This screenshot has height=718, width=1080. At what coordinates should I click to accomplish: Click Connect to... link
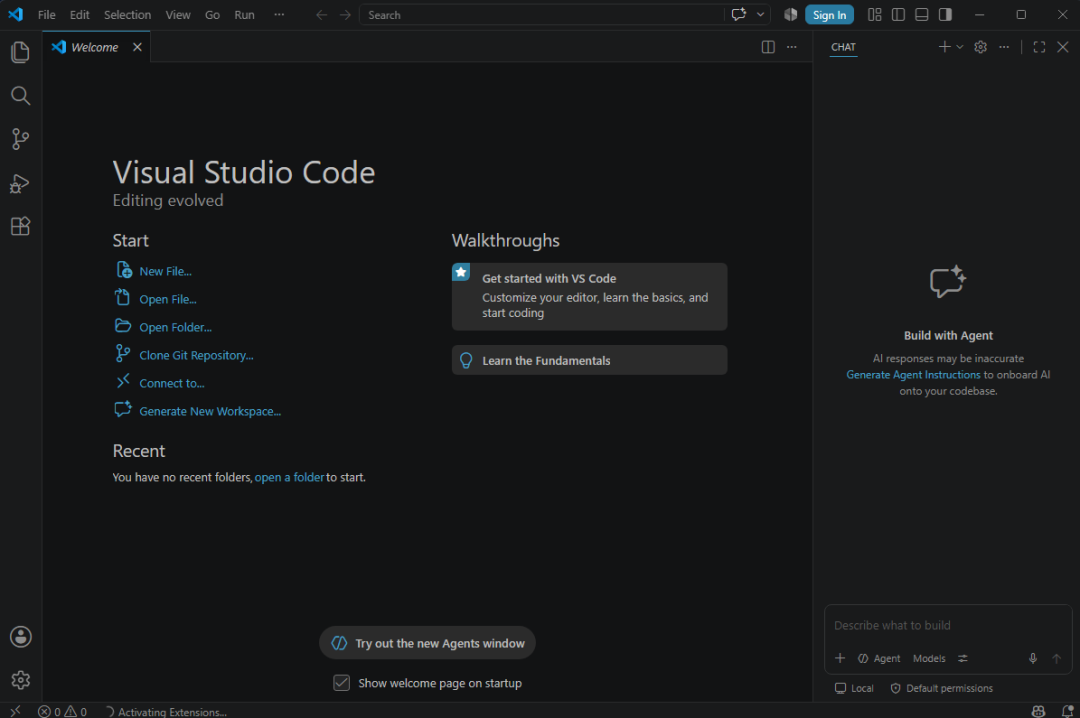point(172,383)
